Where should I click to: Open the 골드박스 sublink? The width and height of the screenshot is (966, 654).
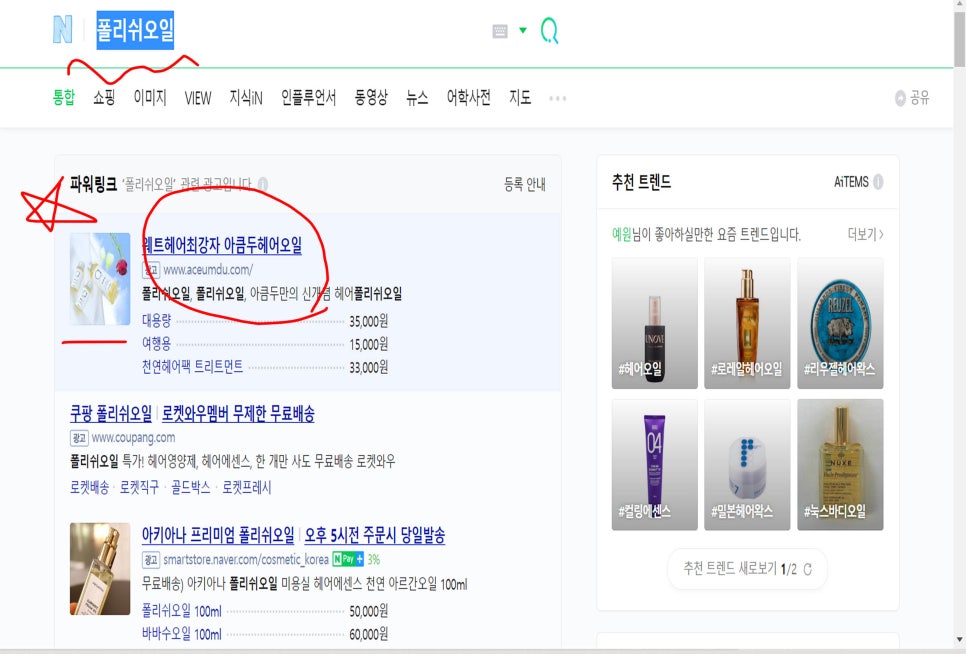tap(190, 487)
